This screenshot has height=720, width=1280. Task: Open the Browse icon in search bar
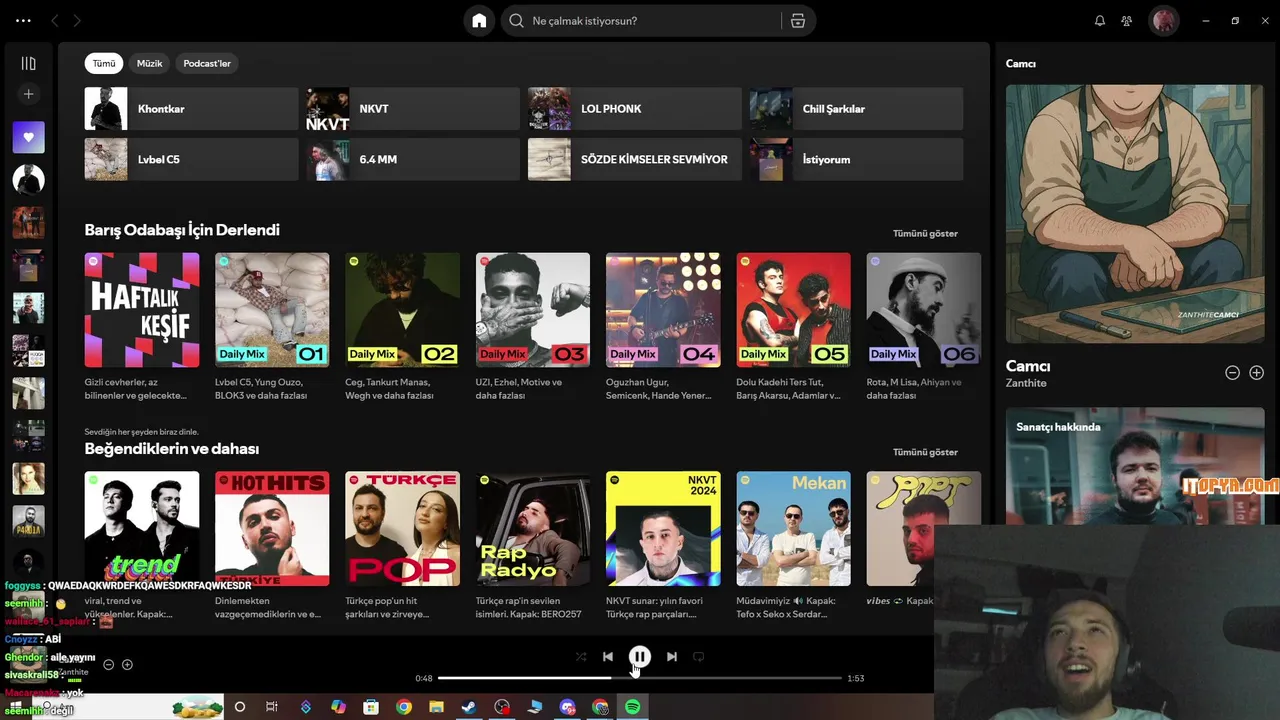point(797,21)
